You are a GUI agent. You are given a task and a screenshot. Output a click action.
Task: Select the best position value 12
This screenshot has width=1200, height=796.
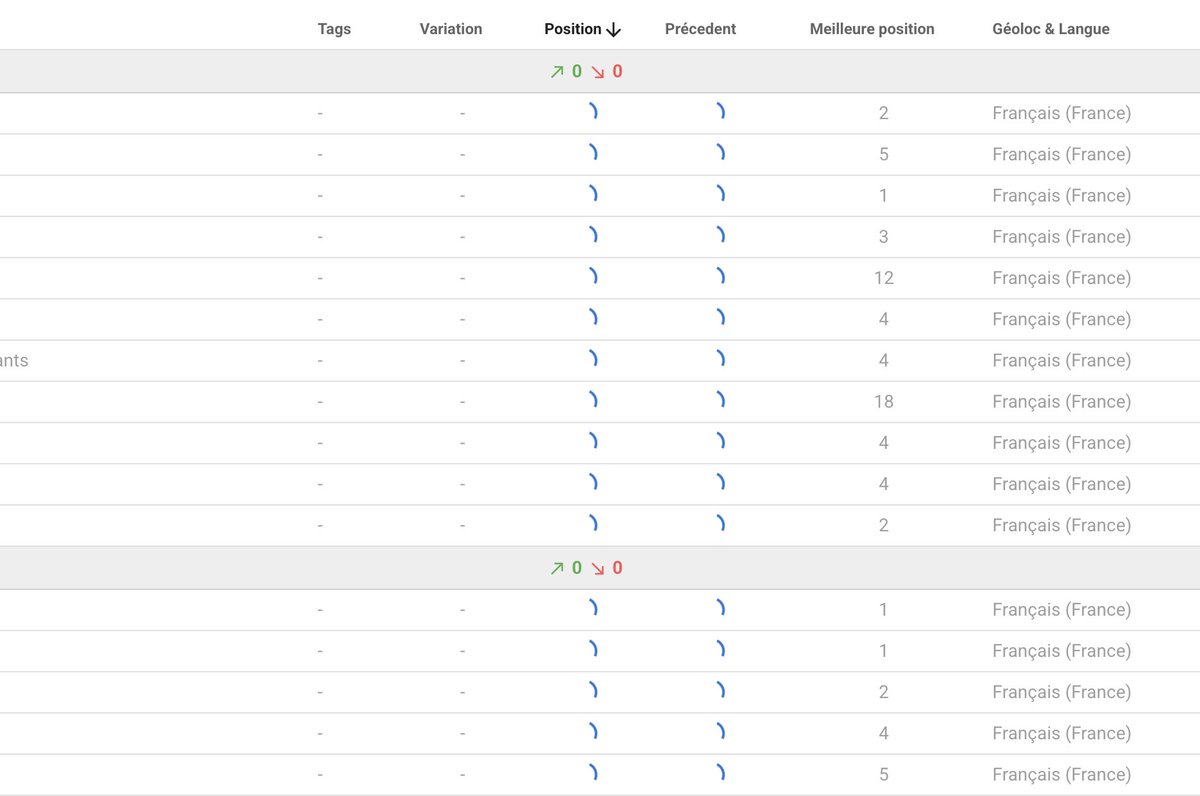pyautogui.click(x=883, y=278)
